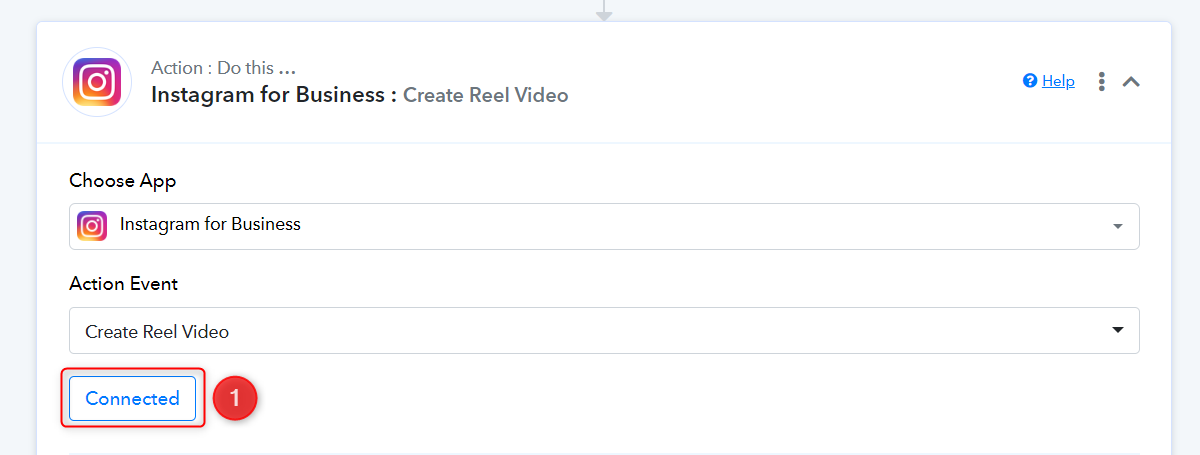Screen dimensions: 1200x455
Task: Click 'Create Reel Video' in the header title
Action: [485, 95]
